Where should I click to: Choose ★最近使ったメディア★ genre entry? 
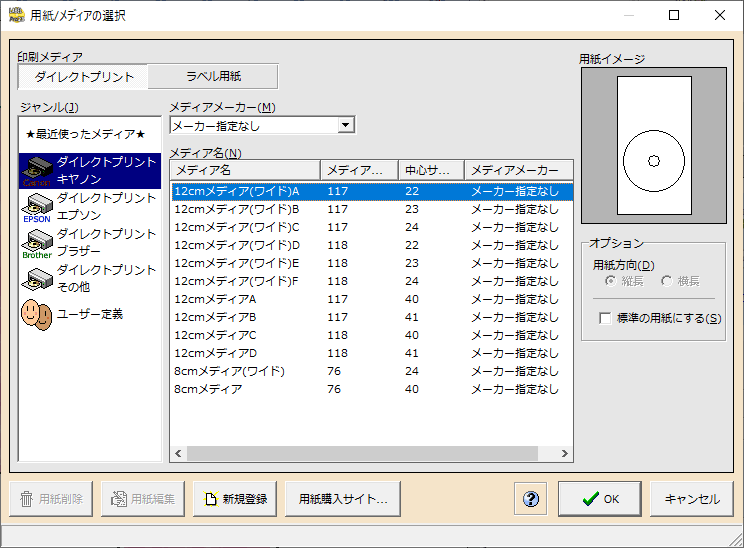coord(85,134)
